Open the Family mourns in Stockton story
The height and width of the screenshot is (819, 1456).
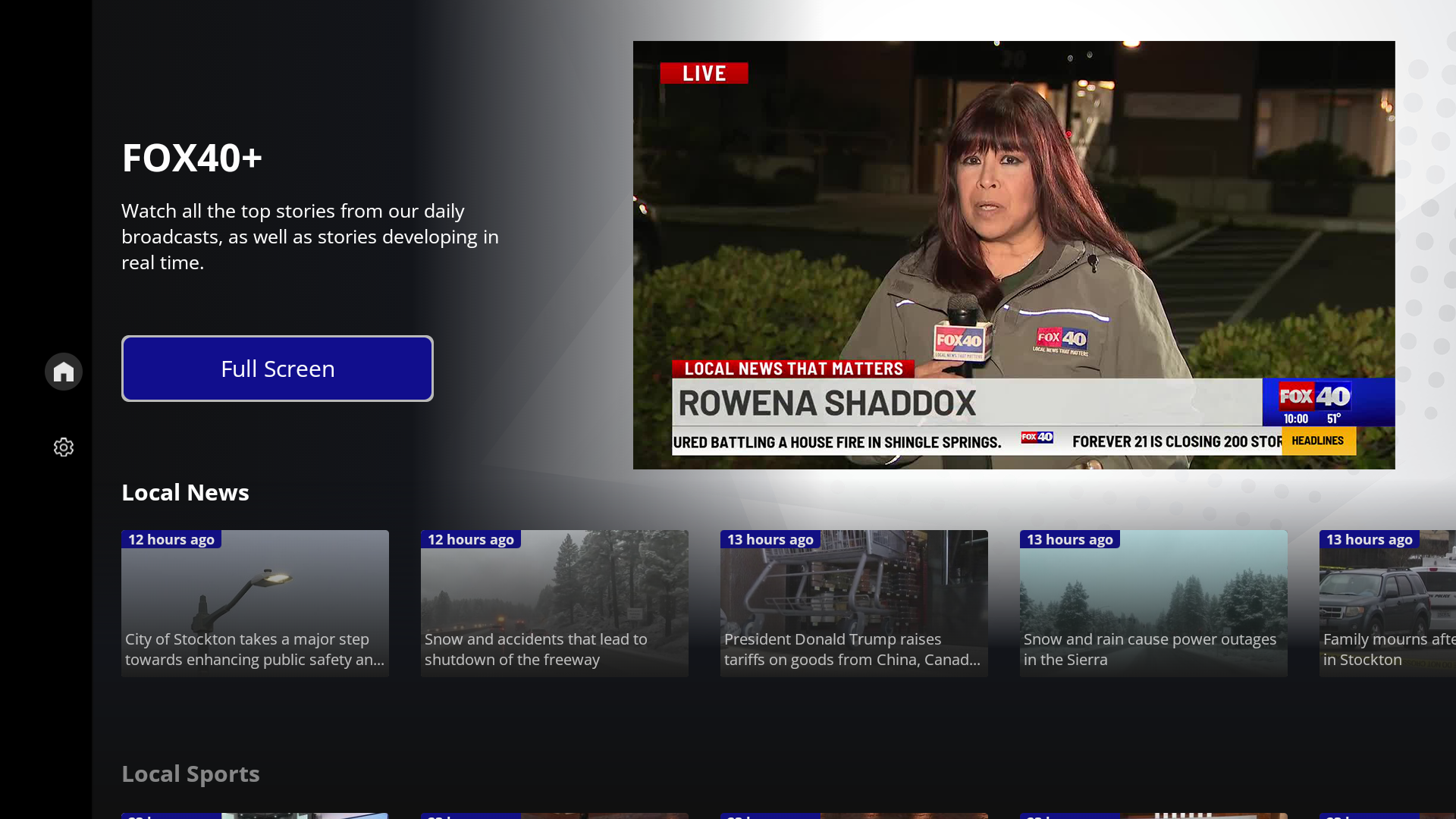click(x=1388, y=604)
